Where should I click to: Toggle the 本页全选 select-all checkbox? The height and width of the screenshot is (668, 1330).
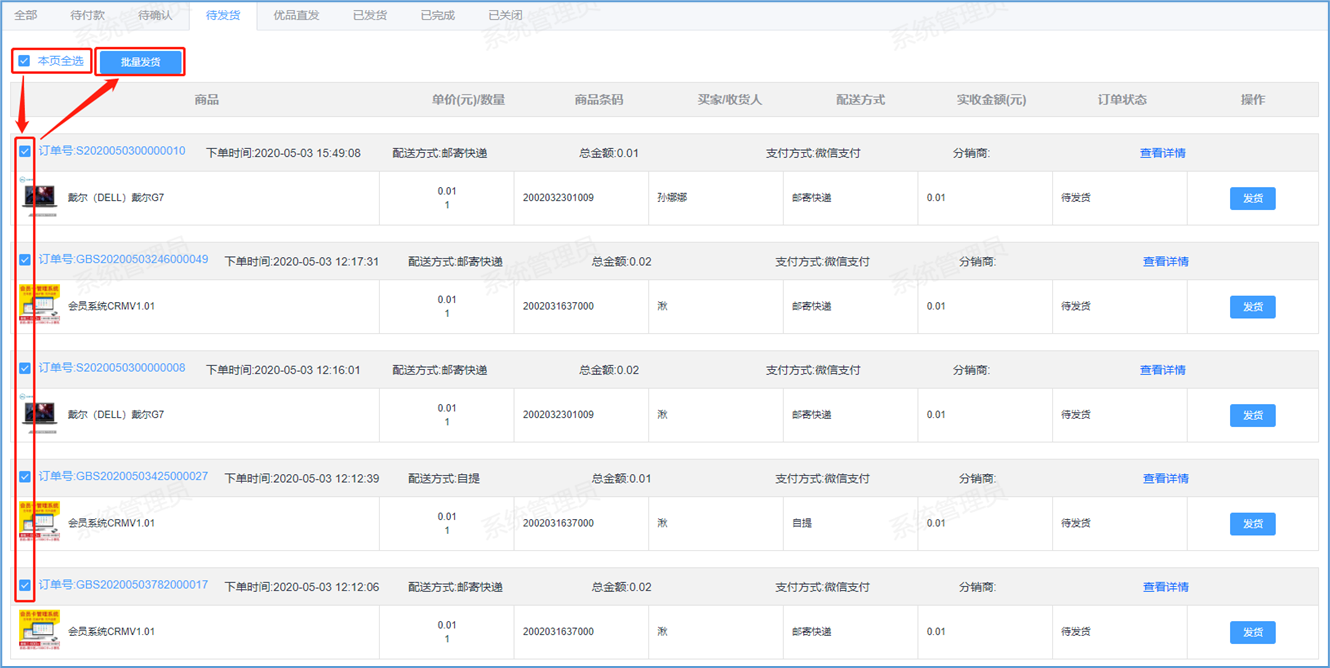coord(25,61)
